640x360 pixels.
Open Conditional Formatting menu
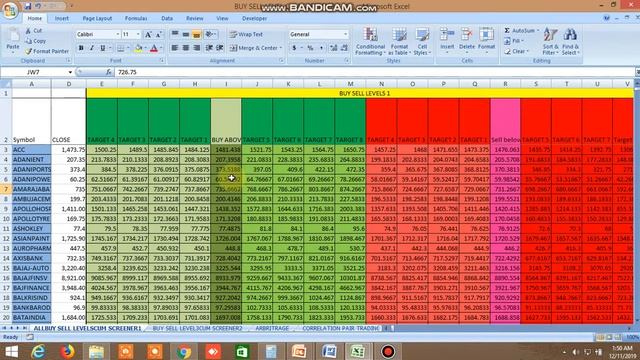[x=370, y=42]
